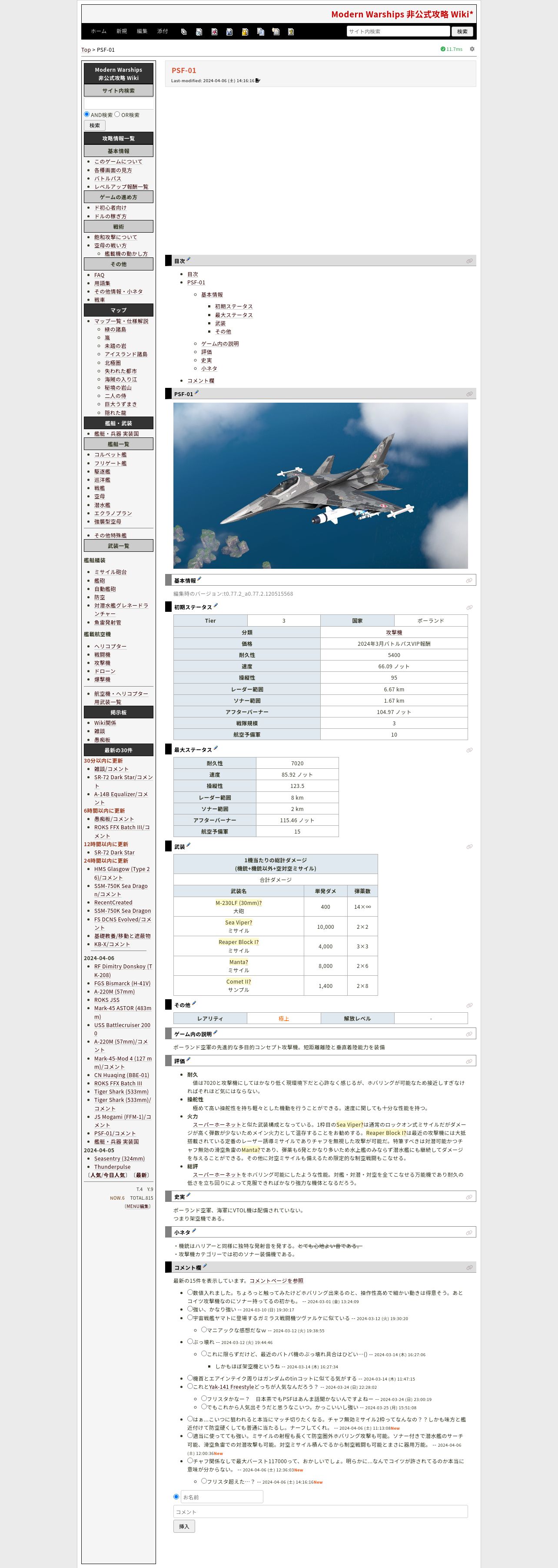
Task: Select the radio button beside お名前 field
Action: pos(176,1497)
